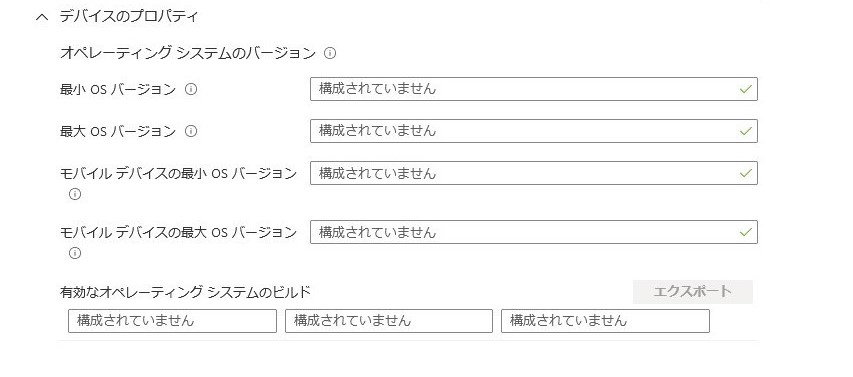
Task: Click info icon next to 最大 OS バージョン
Action: pos(190,131)
